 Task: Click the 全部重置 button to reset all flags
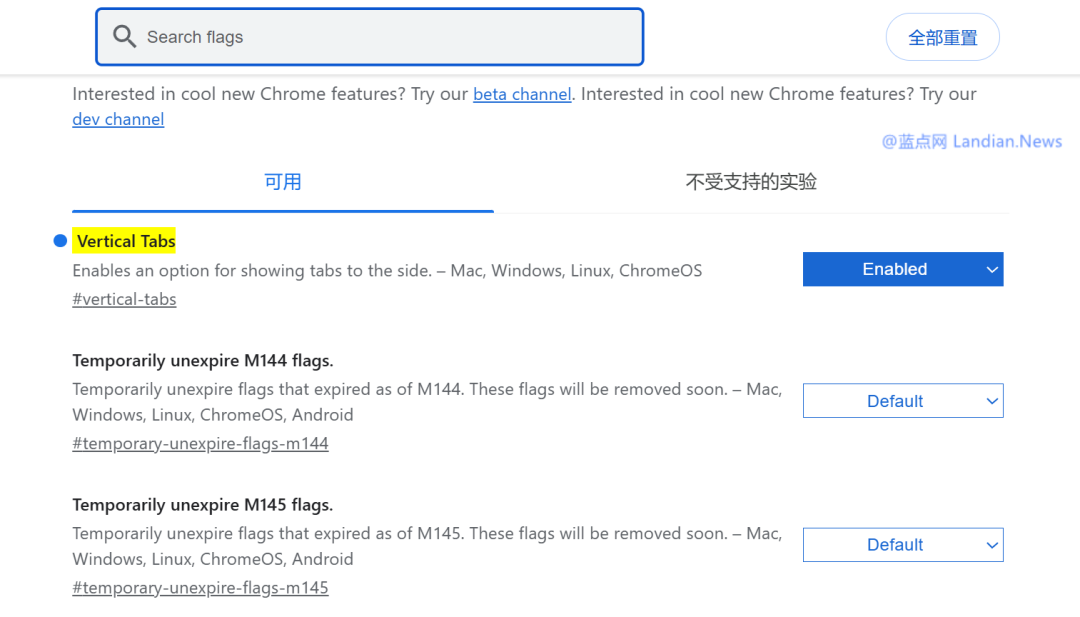click(941, 36)
